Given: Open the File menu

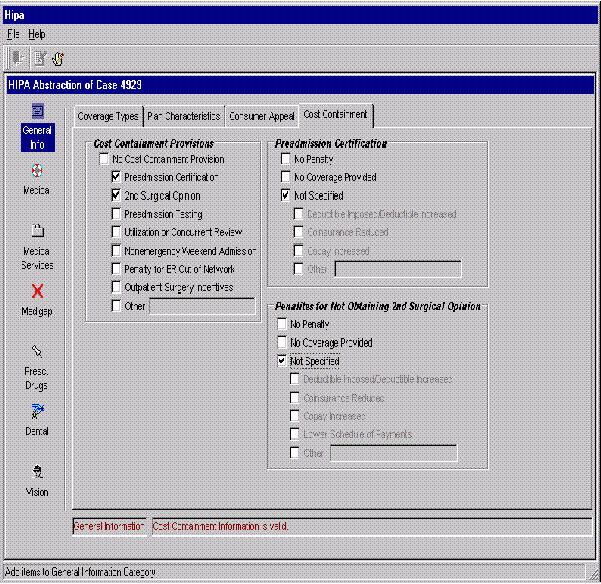Looking at the screenshot, I should pos(13,34).
